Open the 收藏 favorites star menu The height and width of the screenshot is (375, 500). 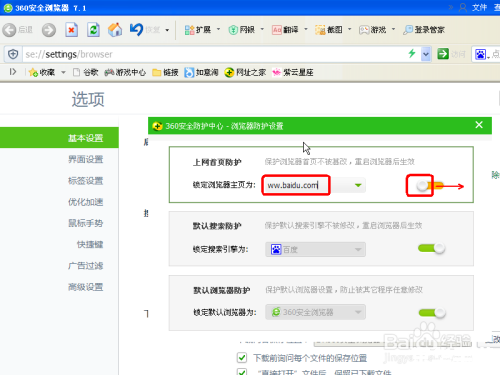click(x=42, y=72)
